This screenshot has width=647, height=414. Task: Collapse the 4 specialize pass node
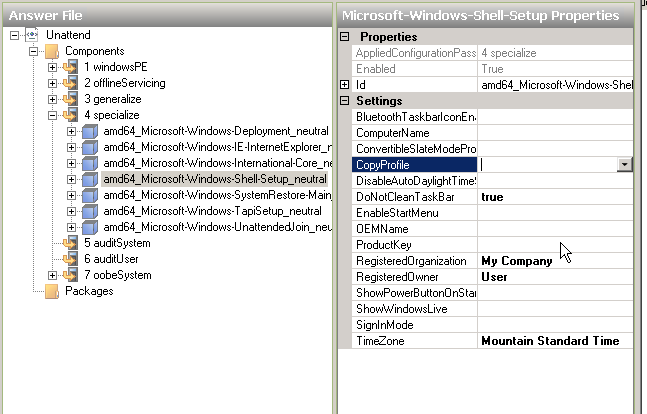[53, 115]
